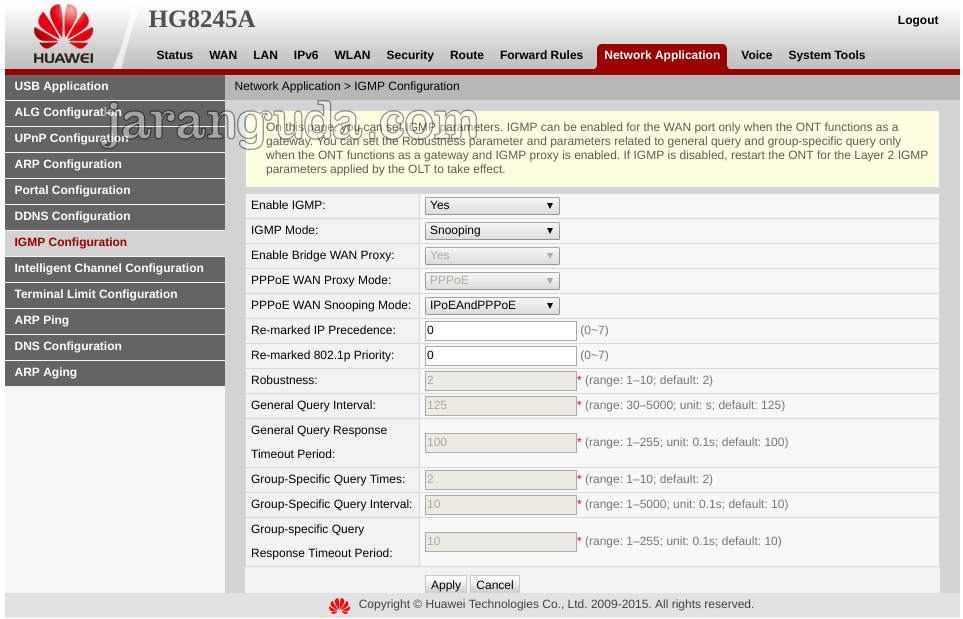
Task: Click '(range: 1–10; default: 2)' beside Robustness
Action: [x=649, y=380]
